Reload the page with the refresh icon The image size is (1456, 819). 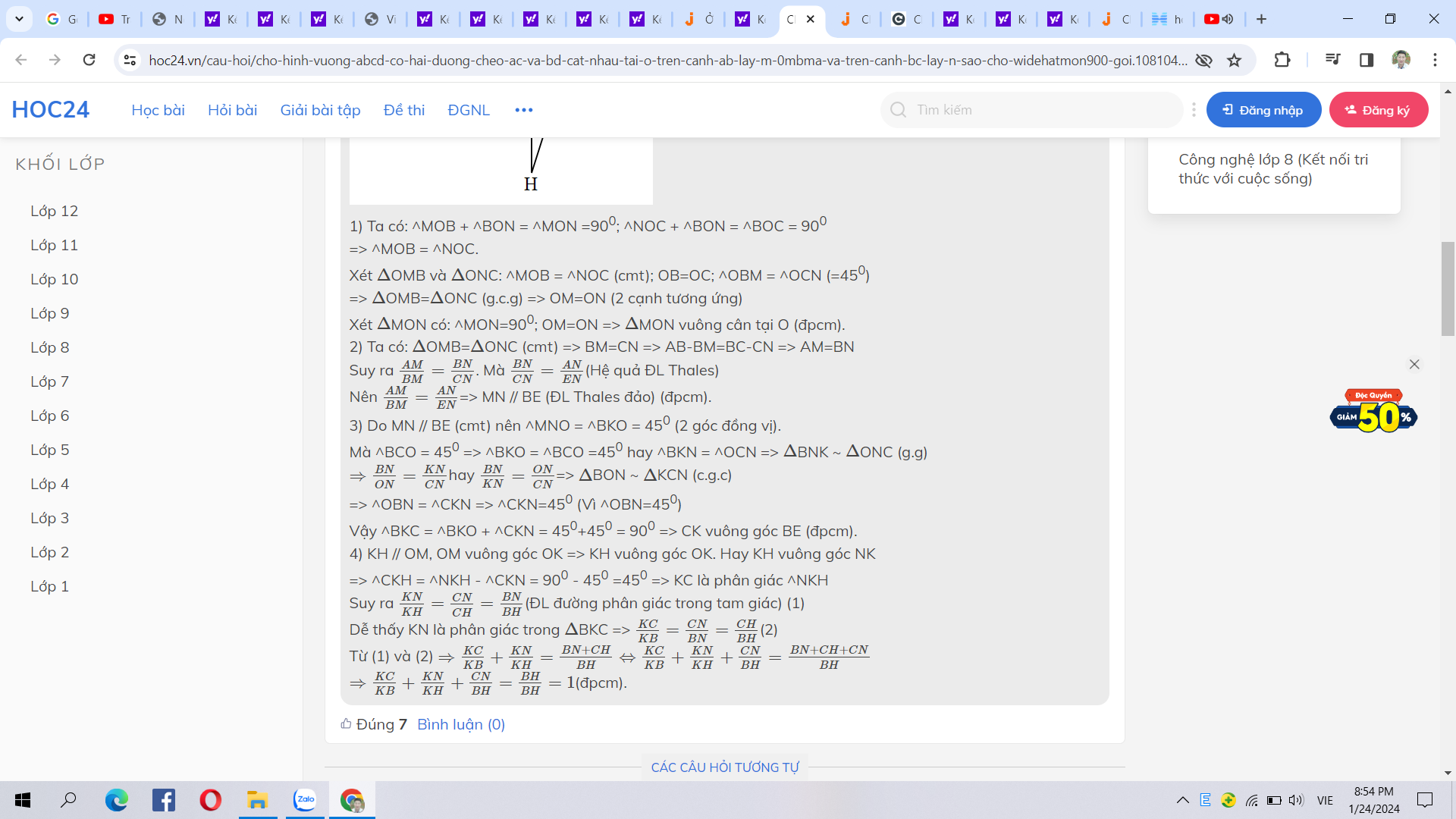click(x=89, y=60)
